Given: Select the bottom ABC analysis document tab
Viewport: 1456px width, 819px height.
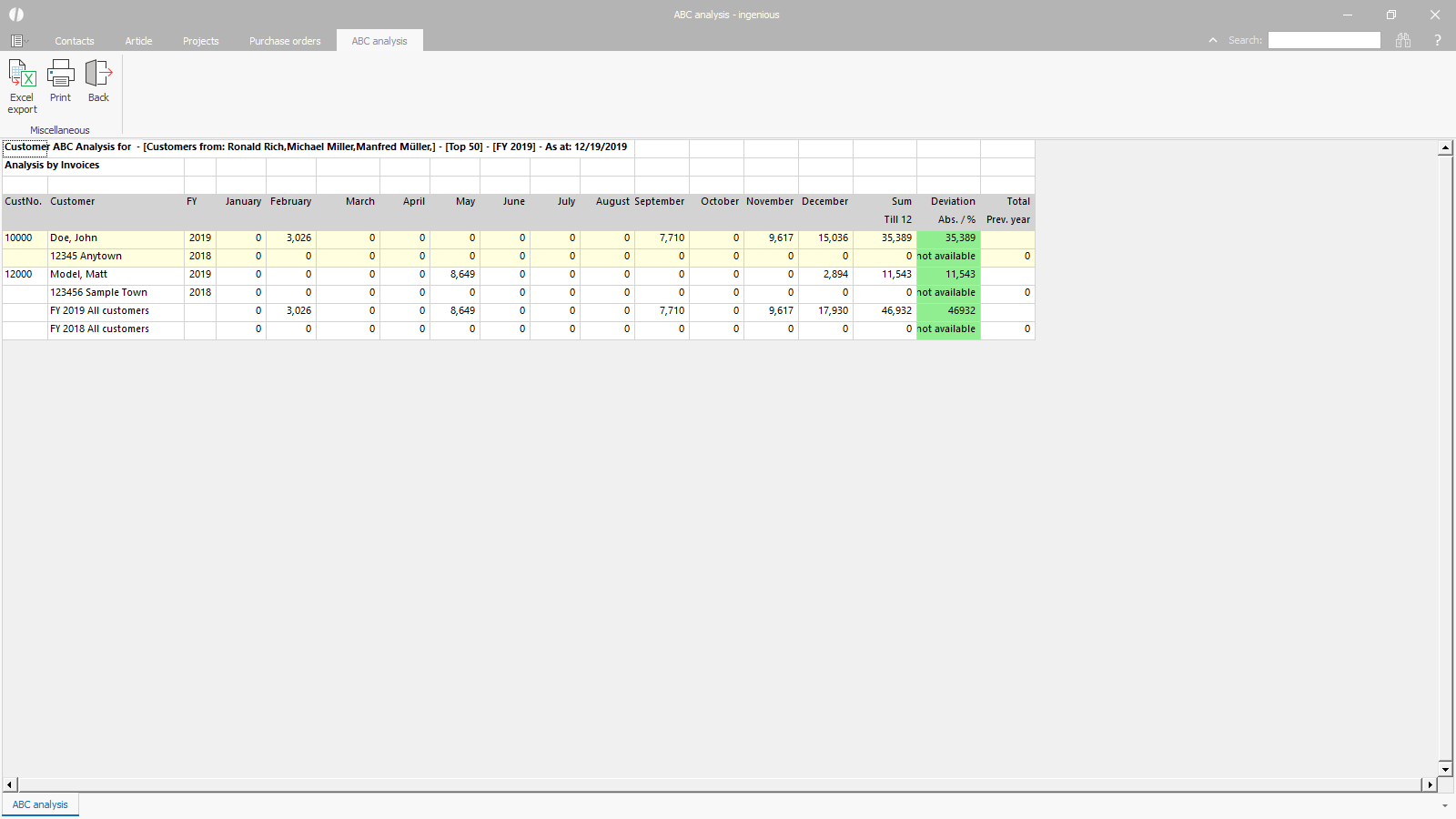Looking at the screenshot, I should [x=40, y=804].
